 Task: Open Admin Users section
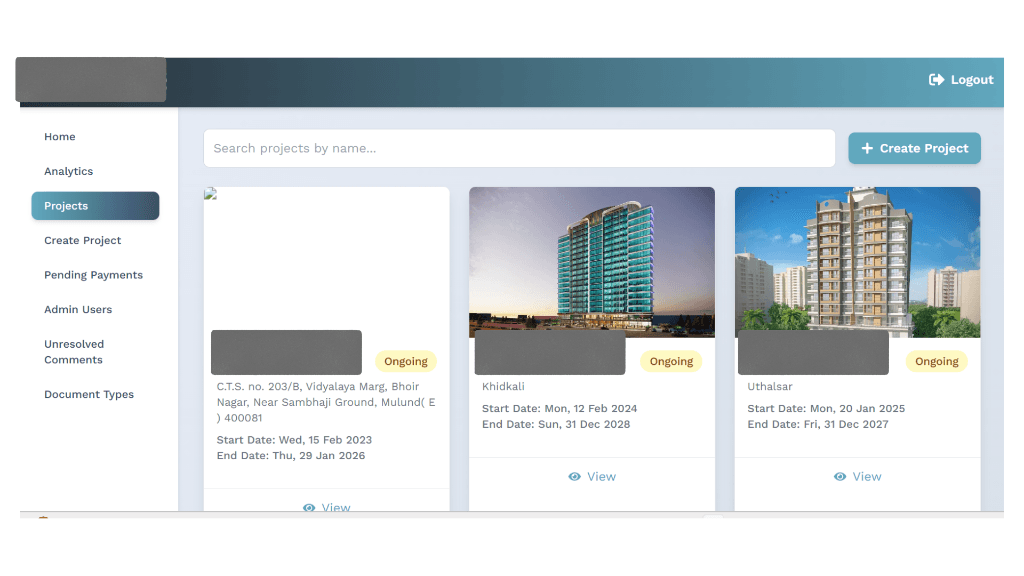(x=78, y=310)
